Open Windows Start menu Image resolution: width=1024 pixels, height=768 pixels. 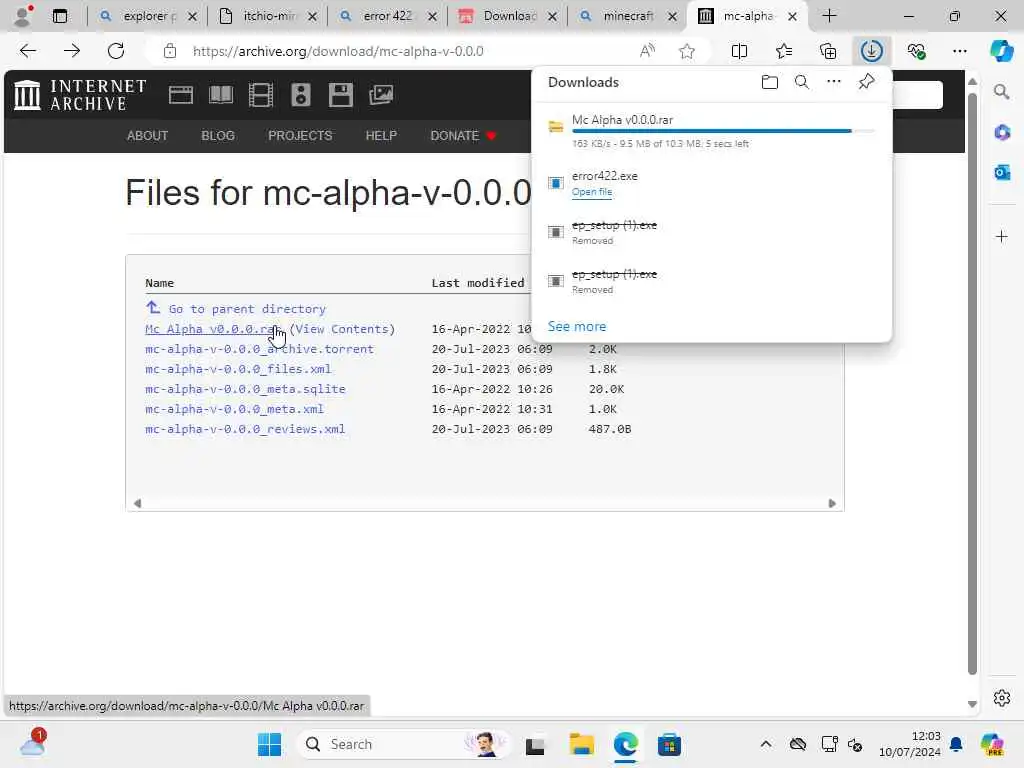click(x=269, y=744)
